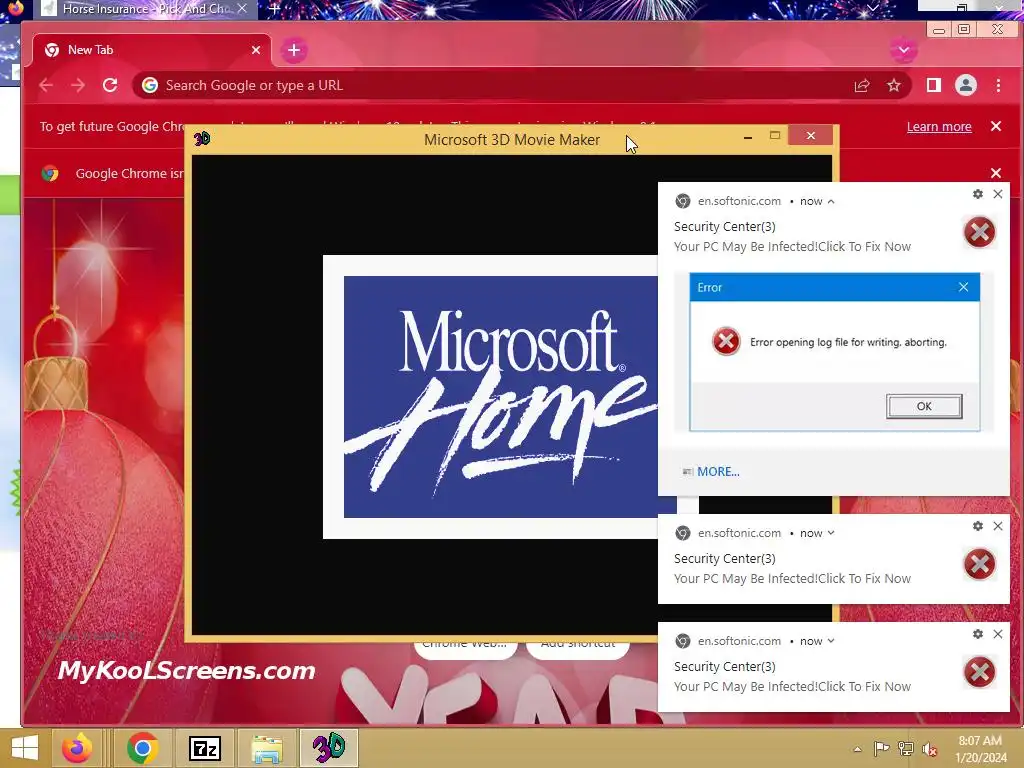The image size is (1024, 768).
Task: Open the Firefox list all tabs chevron
Action: tap(872, 8)
